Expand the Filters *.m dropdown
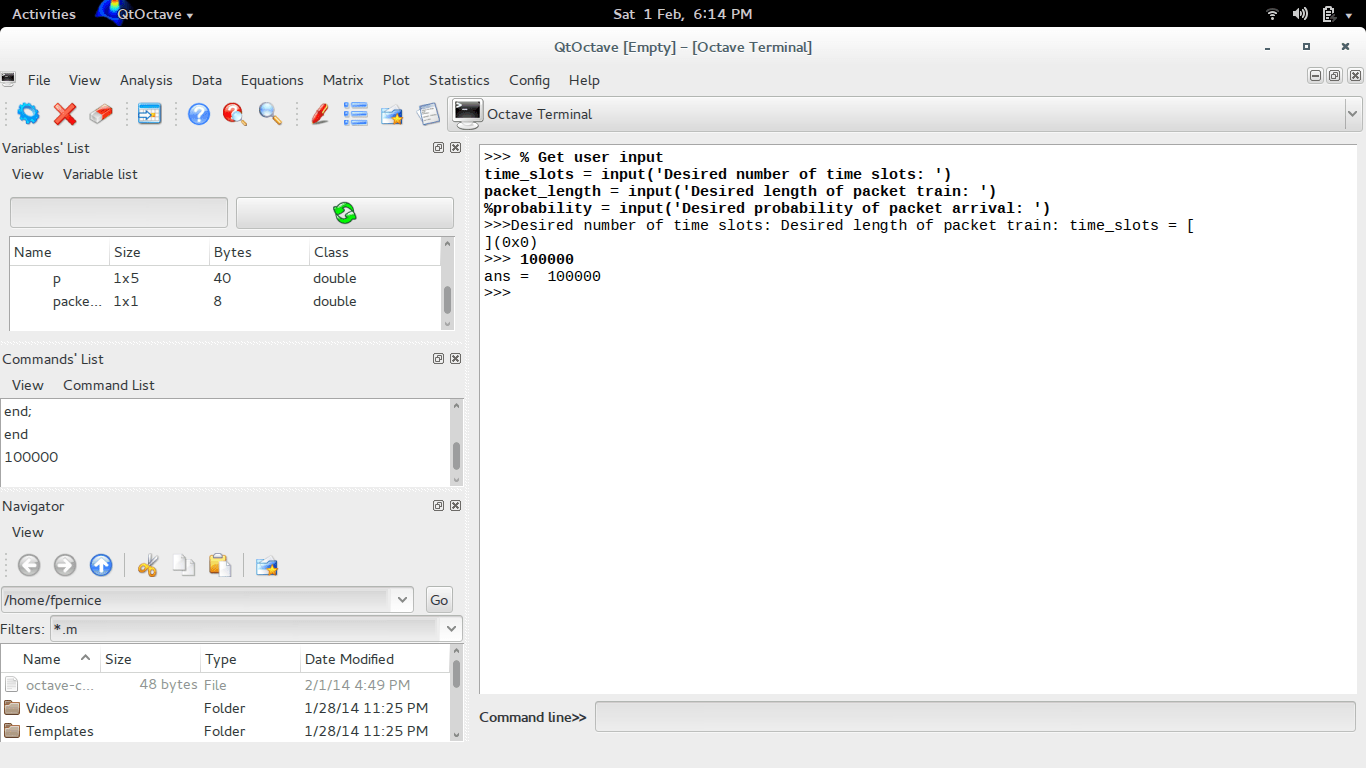This screenshot has width=1366, height=768. [x=452, y=629]
